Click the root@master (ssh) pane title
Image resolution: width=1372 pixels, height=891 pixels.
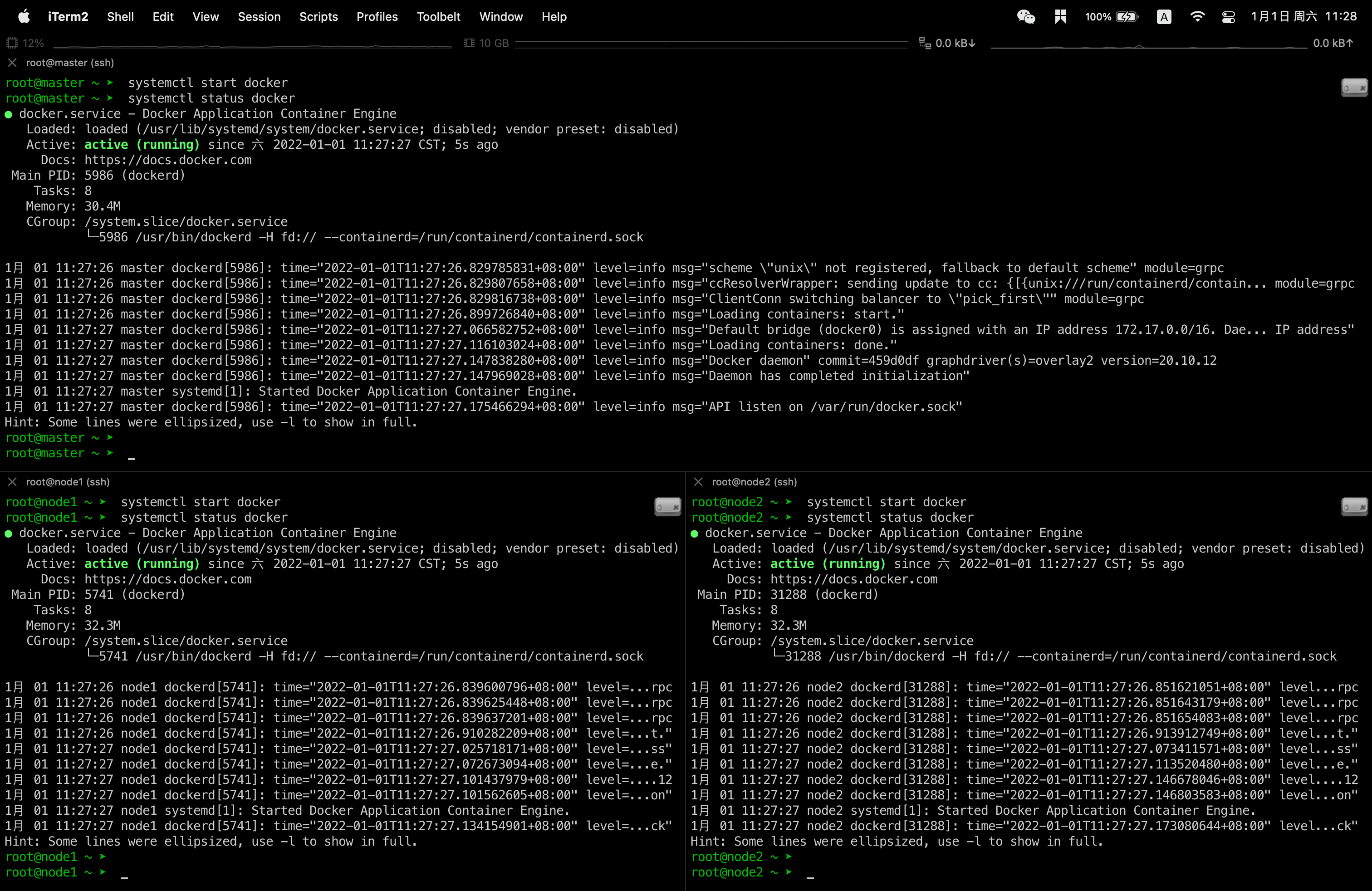tap(70, 62)
